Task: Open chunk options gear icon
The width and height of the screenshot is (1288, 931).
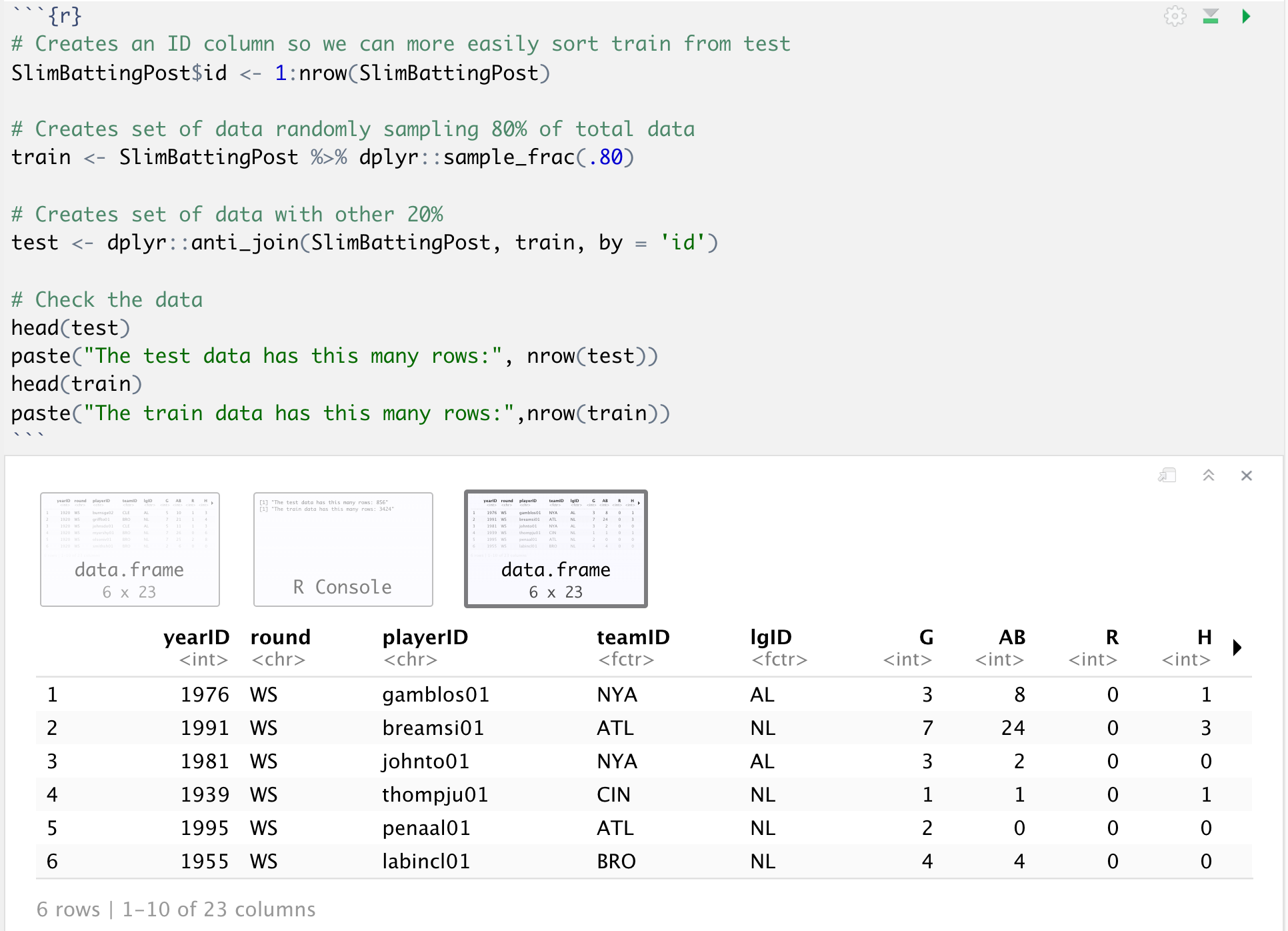Action: [x=1175, y=16]
